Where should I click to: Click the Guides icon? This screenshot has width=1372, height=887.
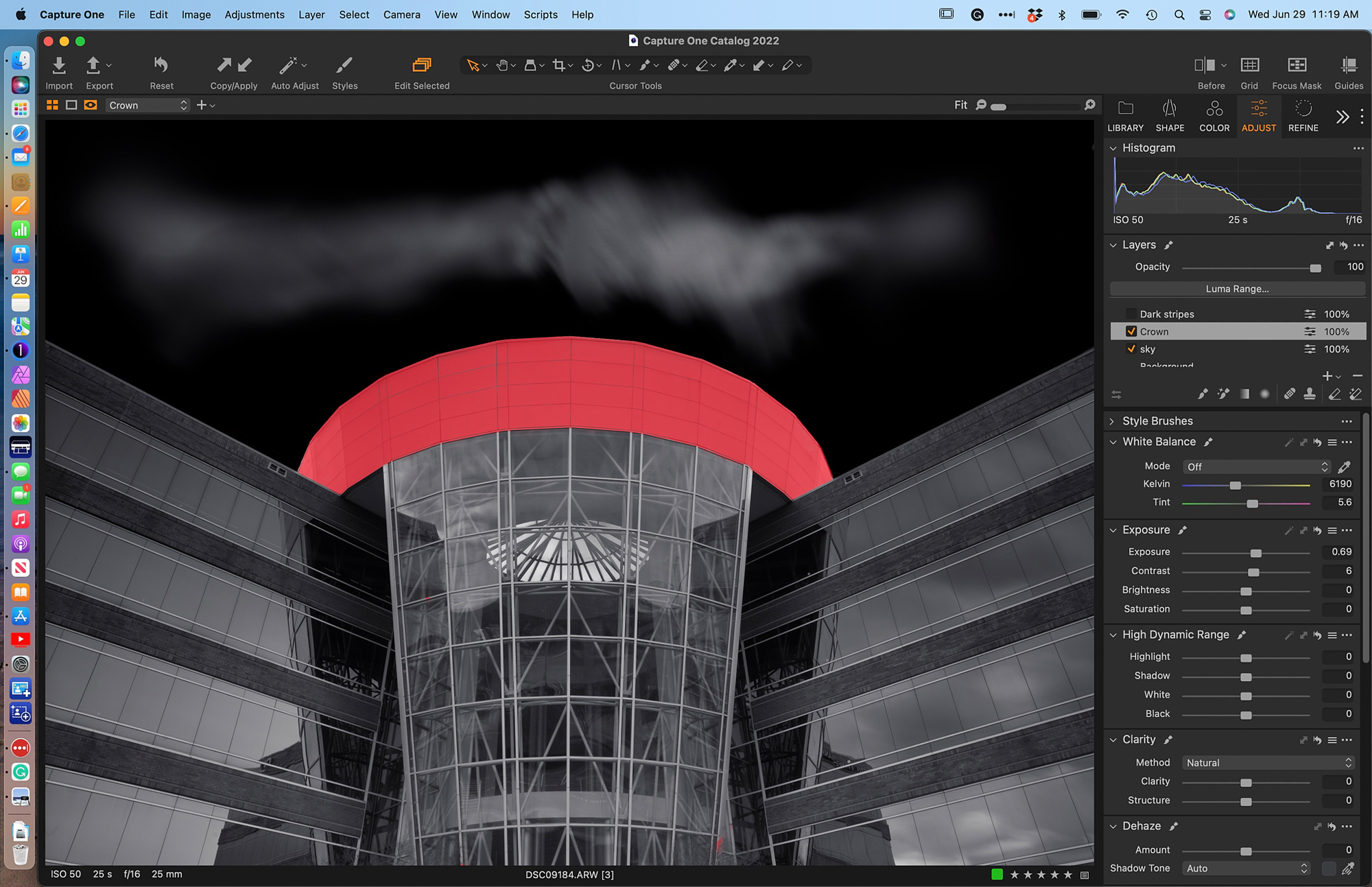tap(1349, 65)
